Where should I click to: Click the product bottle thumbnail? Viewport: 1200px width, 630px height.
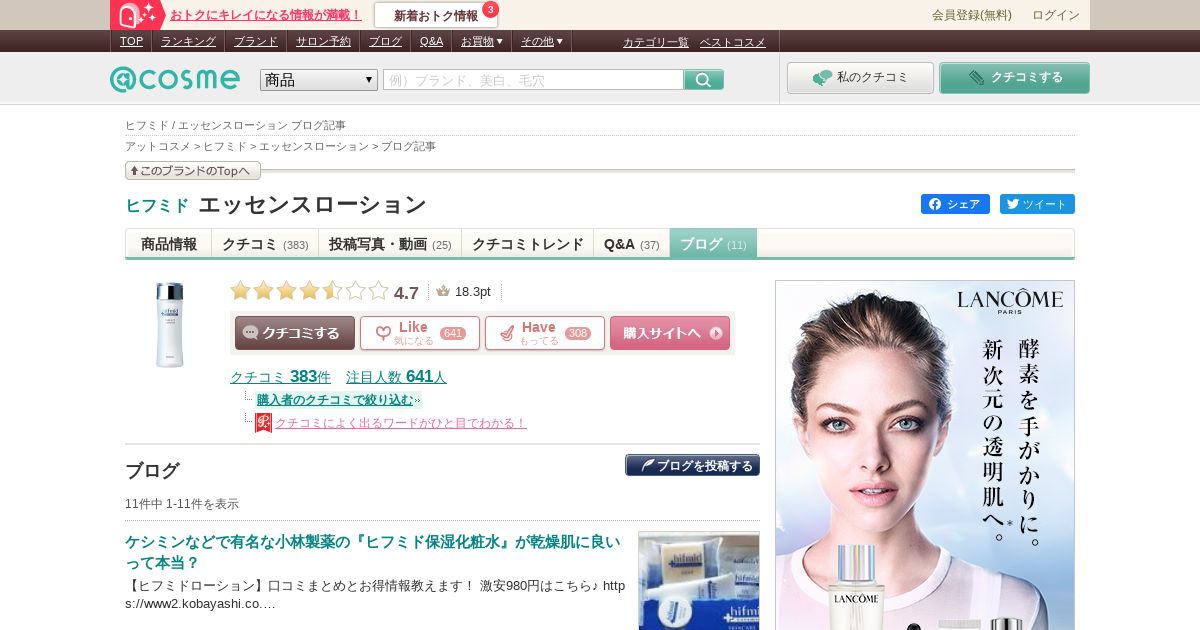[169, 324]
